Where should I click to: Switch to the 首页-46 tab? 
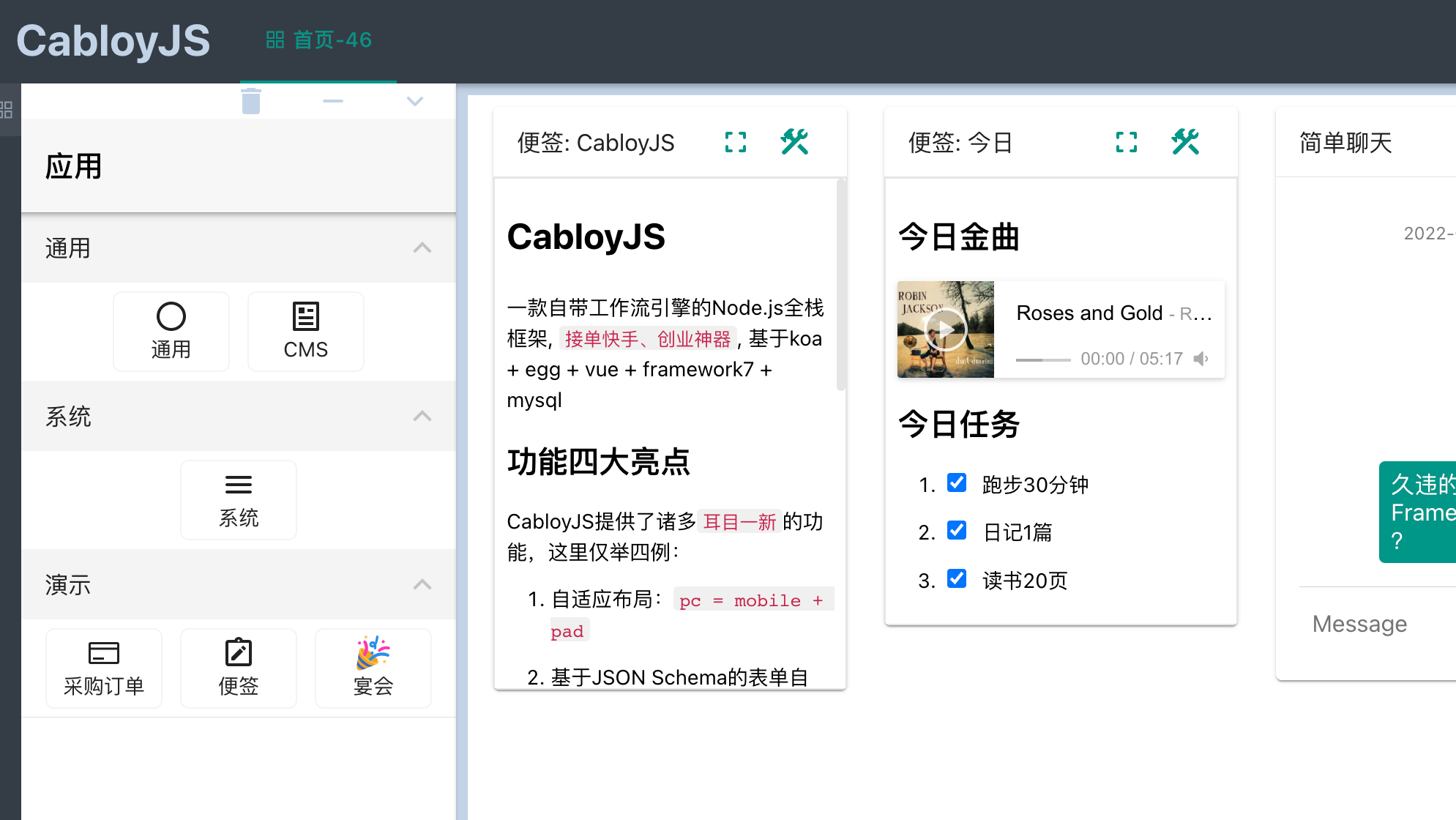coord(318,40)
